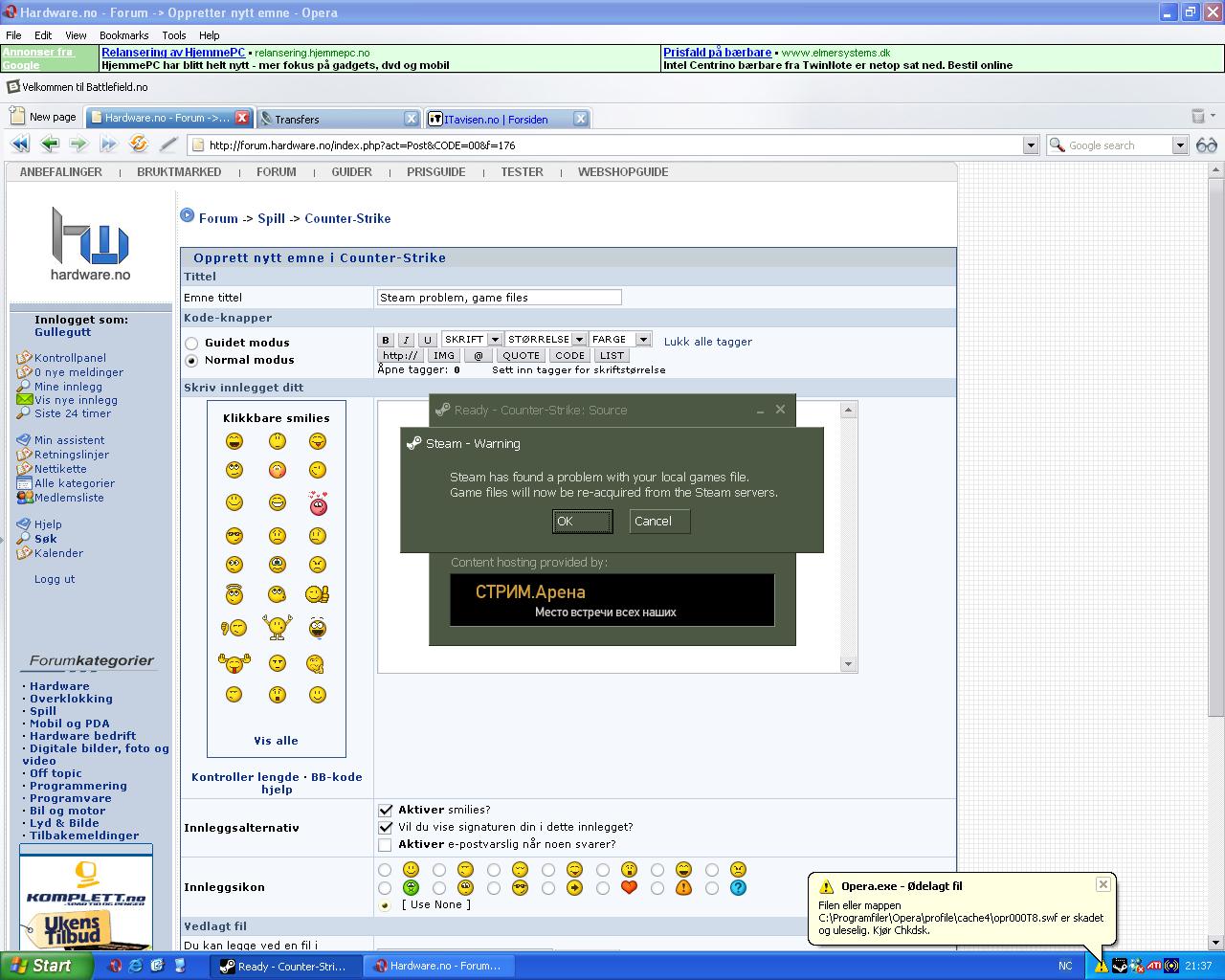
Task: Open the binoculars find icon
Action: (x=1207, y=145)
